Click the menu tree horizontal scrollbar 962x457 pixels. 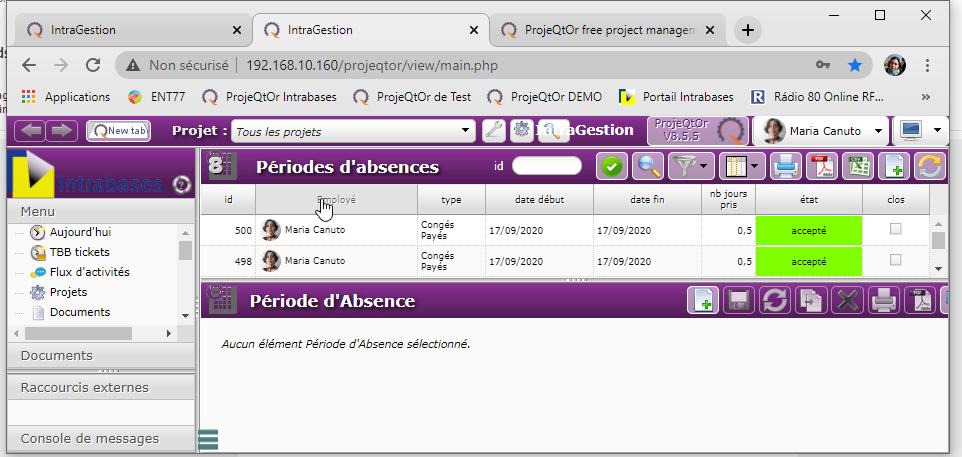click(x=79, y=333)
